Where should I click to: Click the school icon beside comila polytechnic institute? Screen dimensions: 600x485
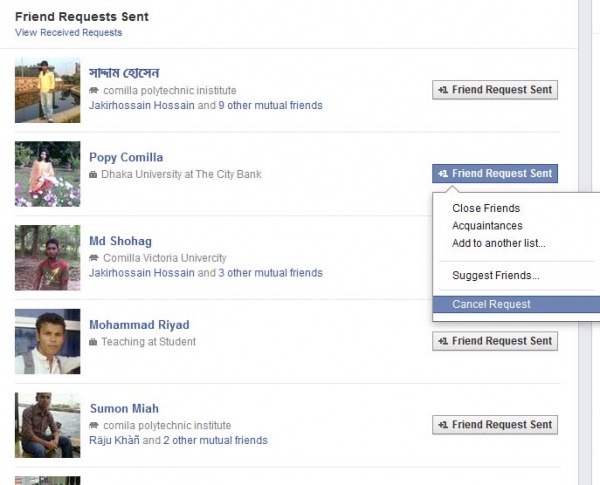pyautogui.click(x=94, y=426)
